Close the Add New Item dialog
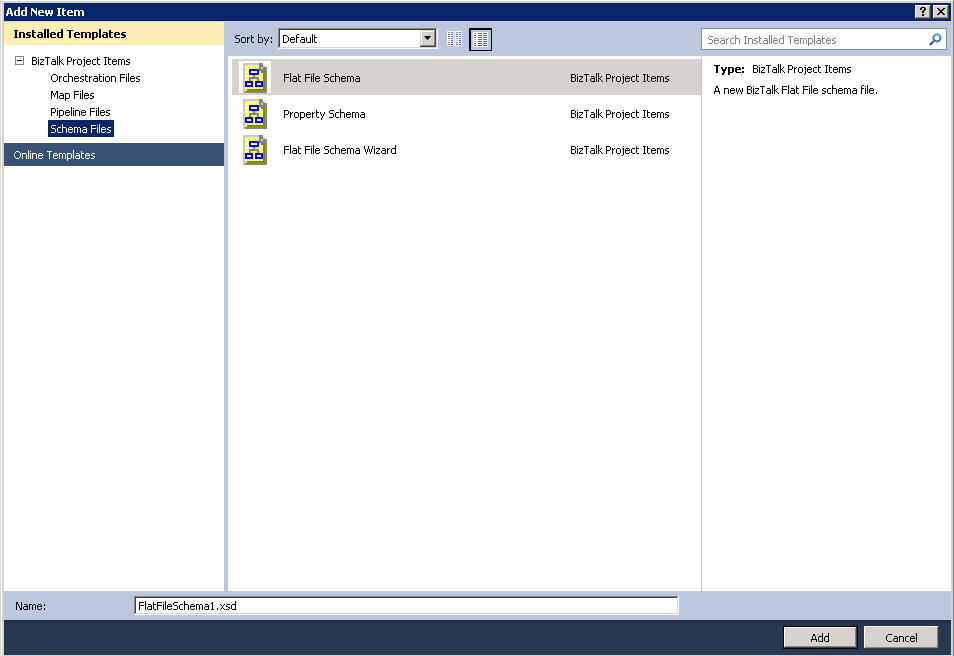The width and height of the screenshot is (954, 656). point(941,11)
